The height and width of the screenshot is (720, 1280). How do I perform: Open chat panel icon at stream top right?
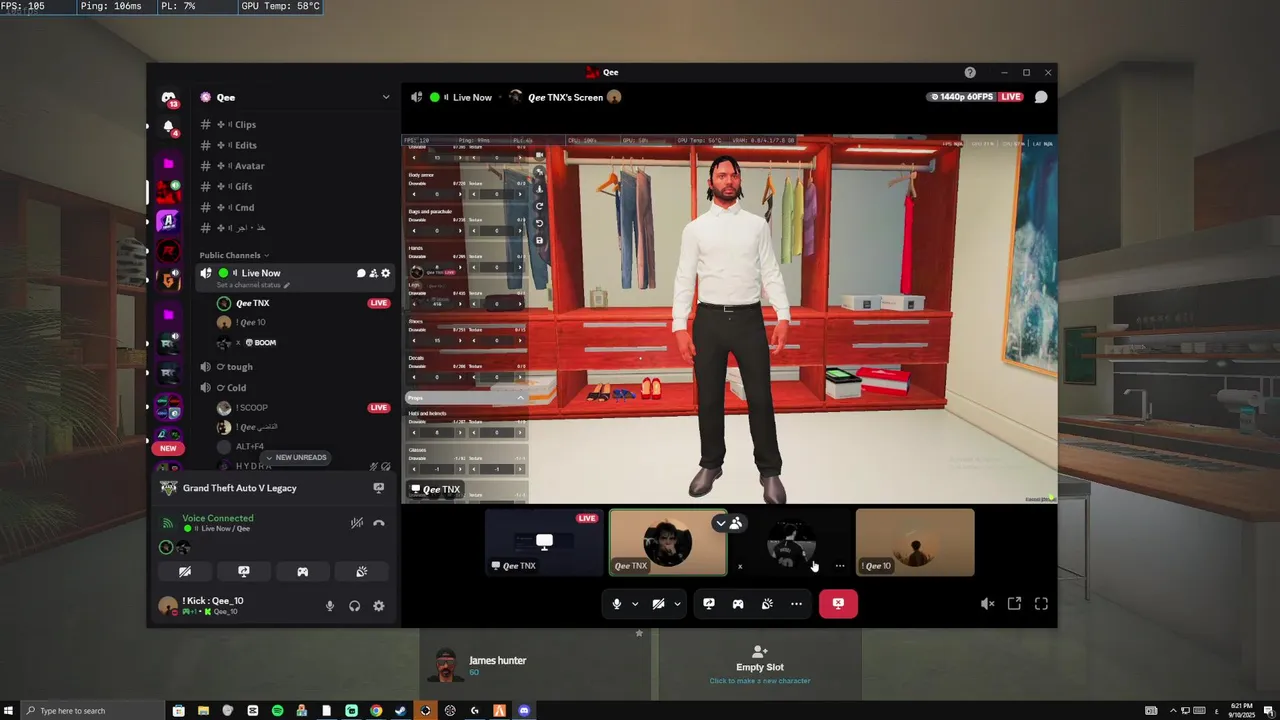1041,97
